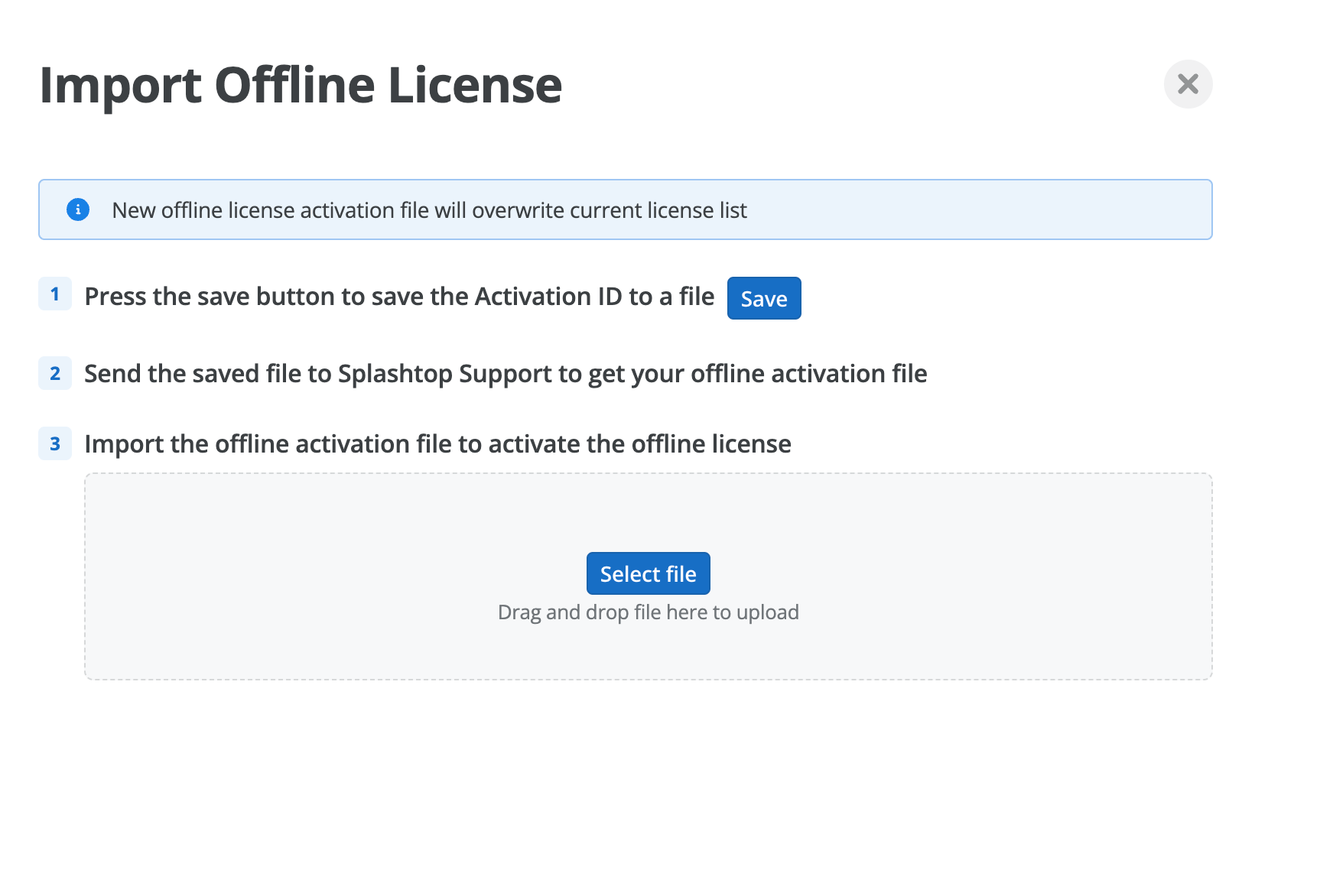Click the circular close icon at top right
Image resolution: width=1320 pixels, height=896 pixels.
[1188, 84]
